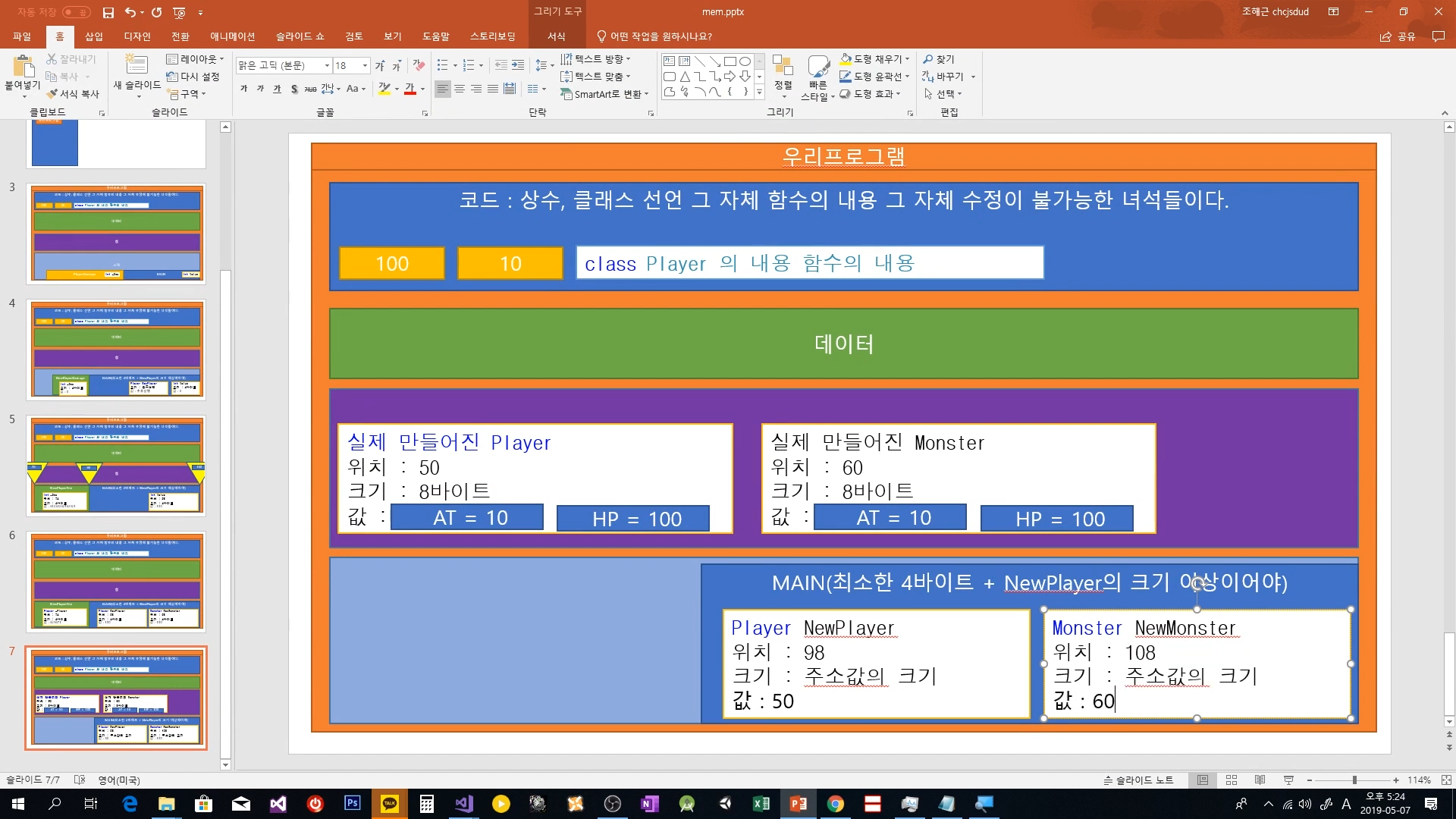Click the Bullets list icon
The height and width of the screenshot is (819, 1456).
pos(443,65)
